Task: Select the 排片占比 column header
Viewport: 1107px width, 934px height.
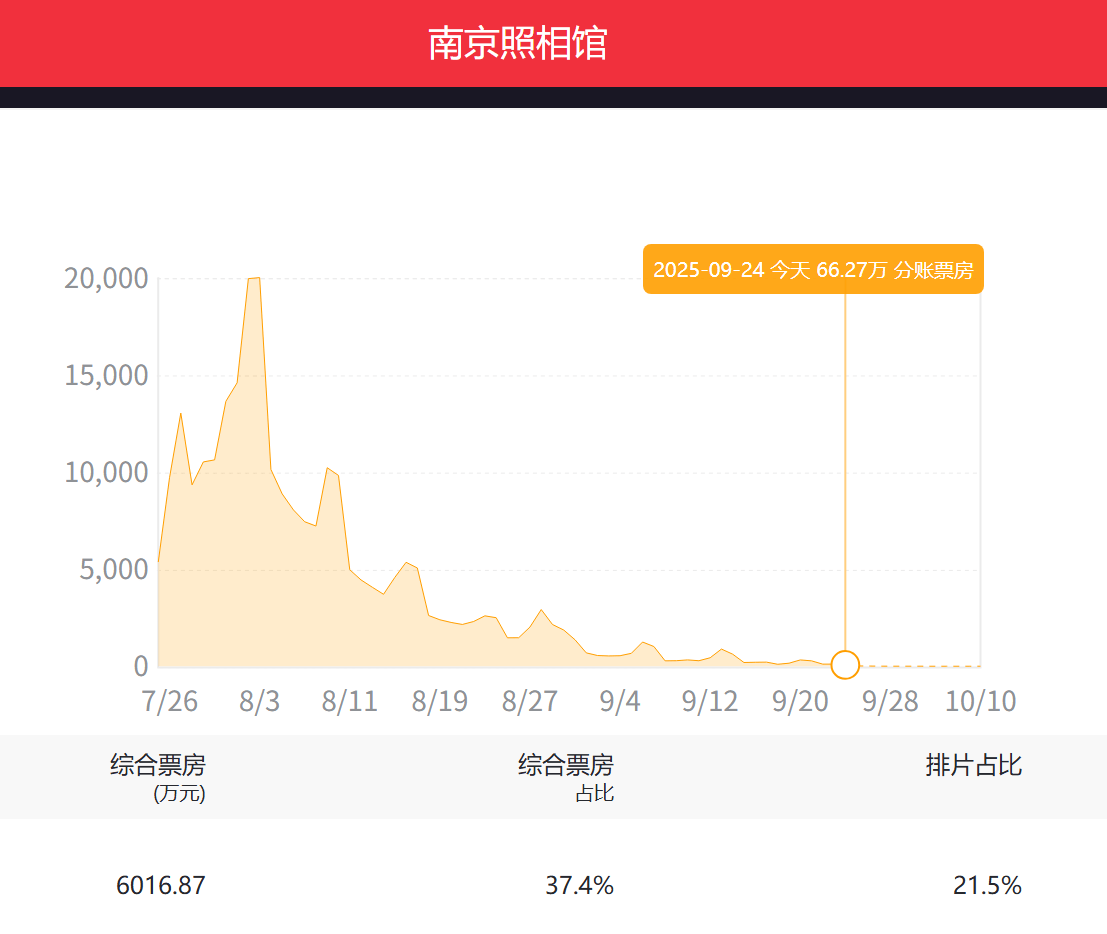Action: point(974,765)
